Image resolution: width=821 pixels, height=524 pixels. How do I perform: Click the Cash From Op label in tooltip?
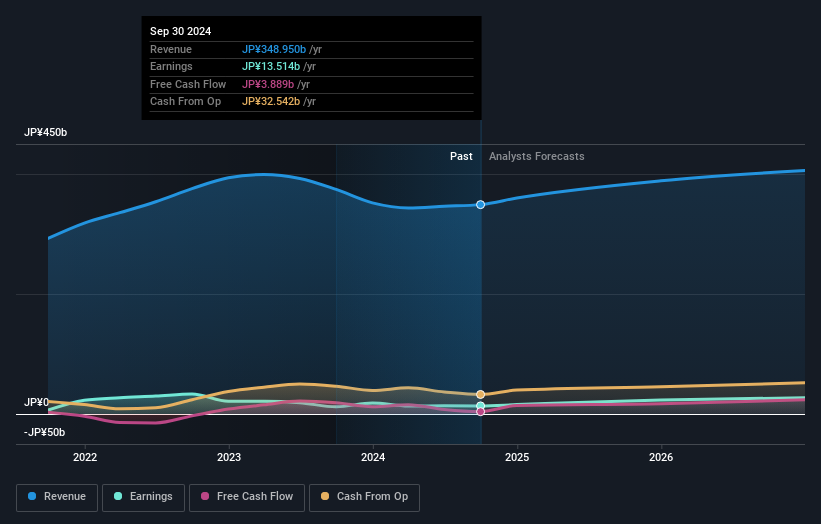click(x=185, y=102)
